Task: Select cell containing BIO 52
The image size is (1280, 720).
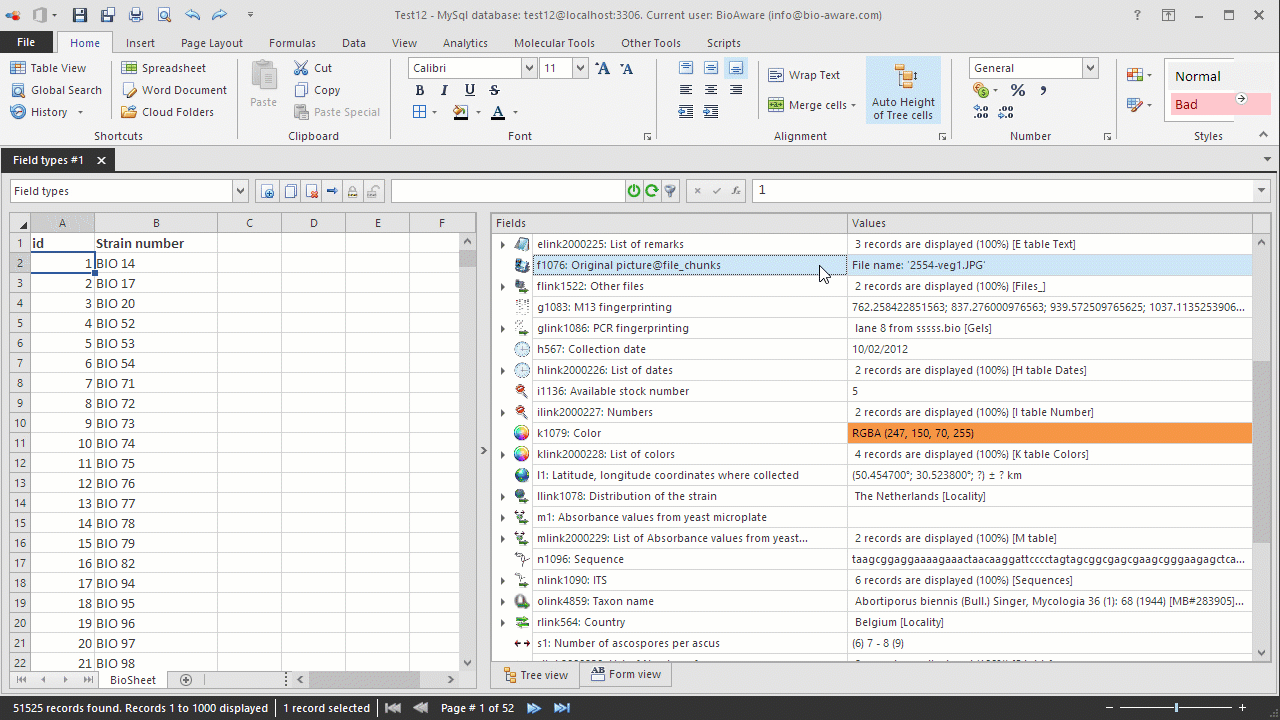Action: click(x=155, y=323)
